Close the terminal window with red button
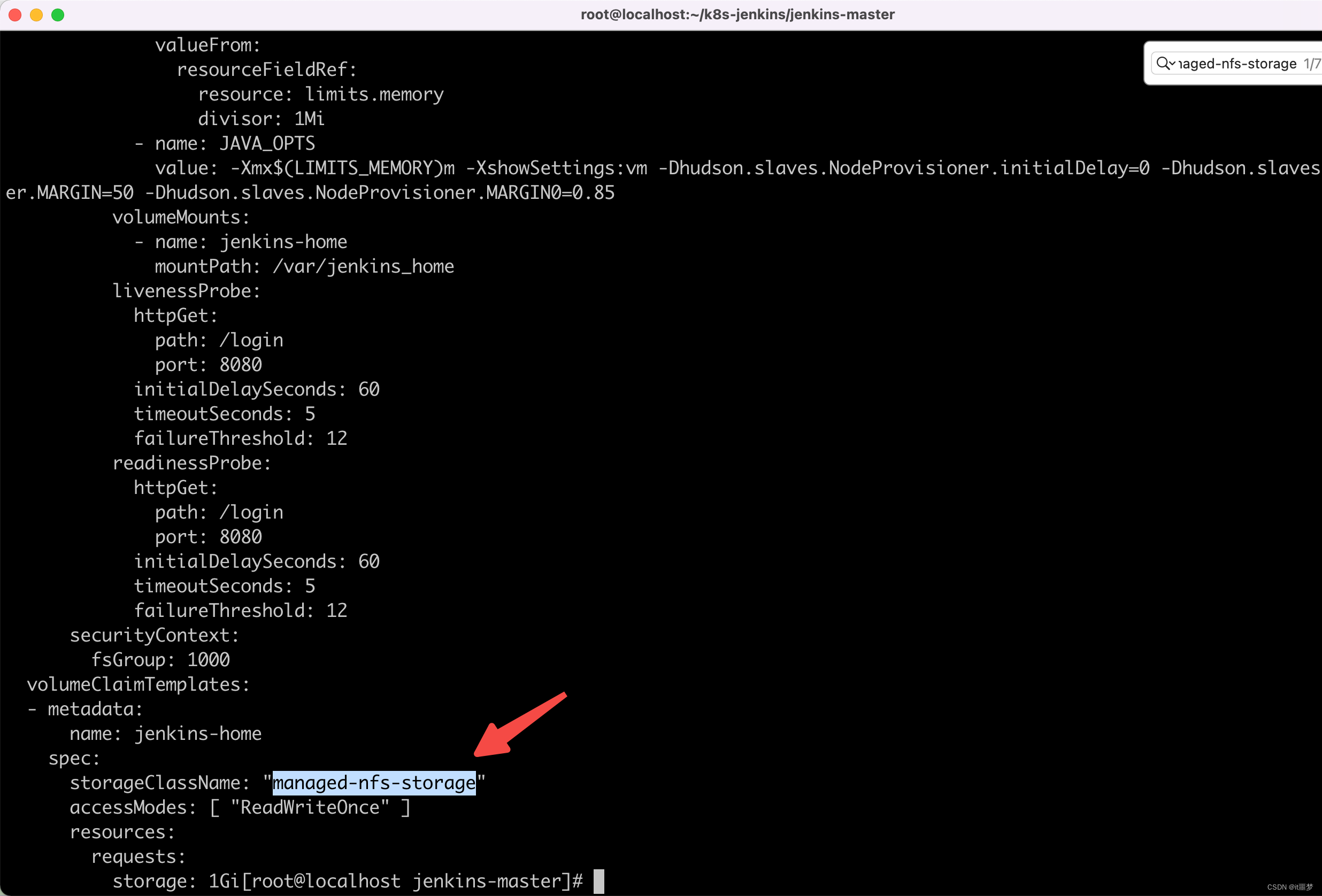The width and height of the screenshot is (1322, 896). click(x=16, y=15)
